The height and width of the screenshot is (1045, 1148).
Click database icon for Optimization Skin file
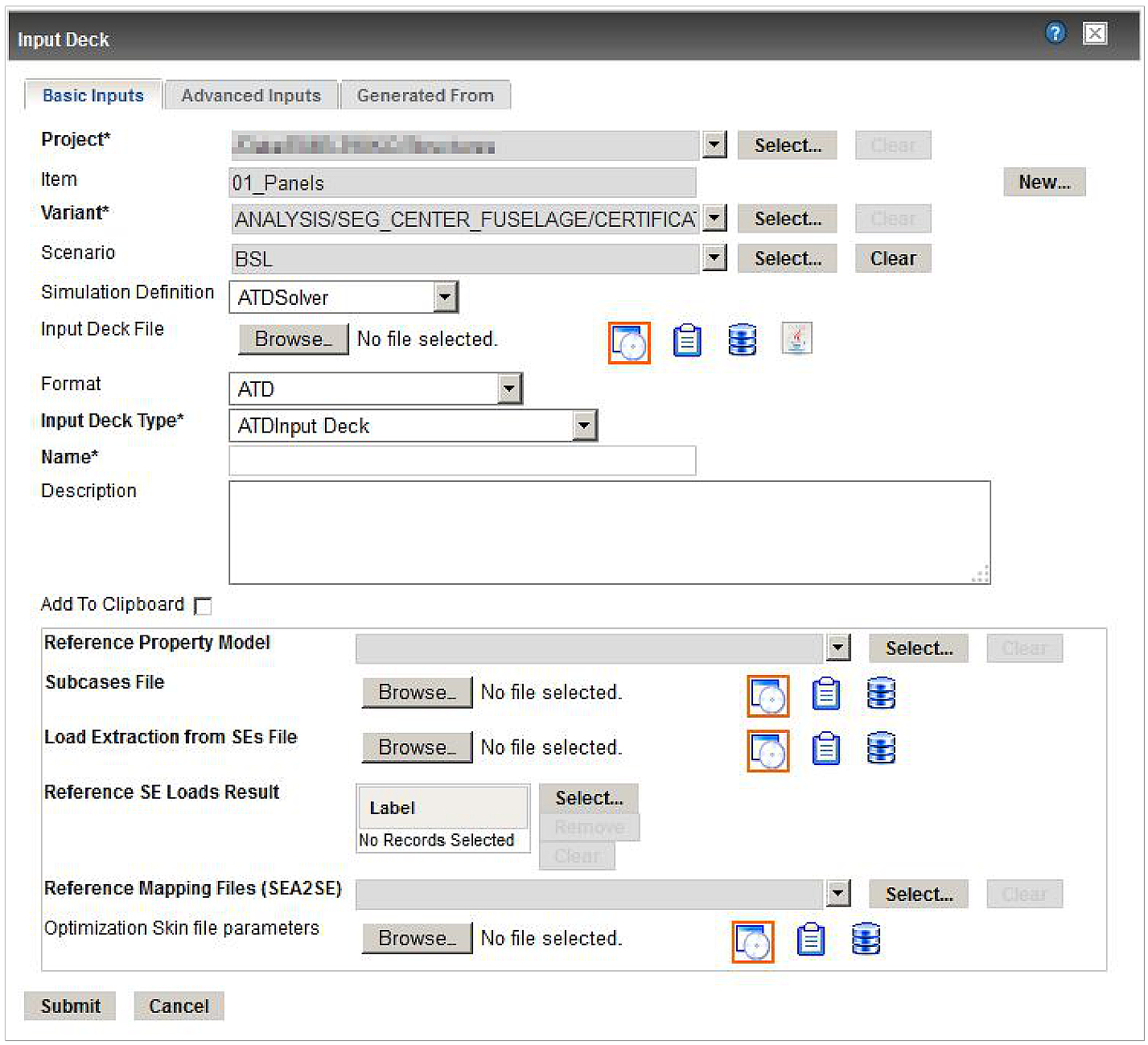pyautogui.click(x=866, y=939)
